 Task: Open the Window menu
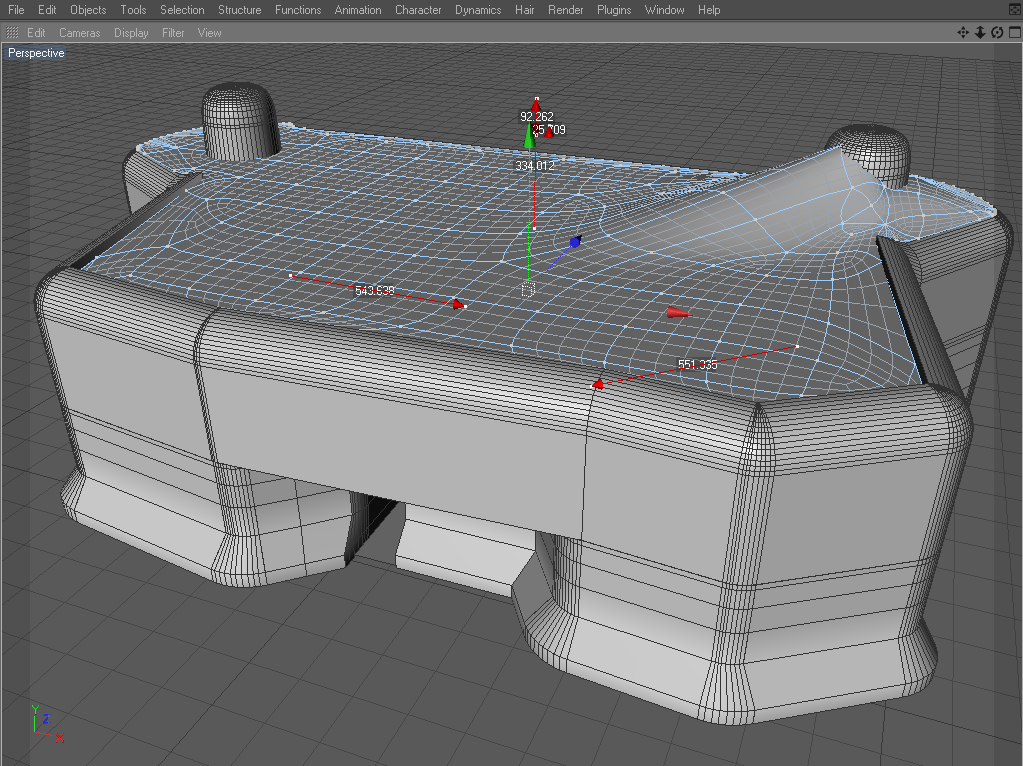tap(664, 10)
